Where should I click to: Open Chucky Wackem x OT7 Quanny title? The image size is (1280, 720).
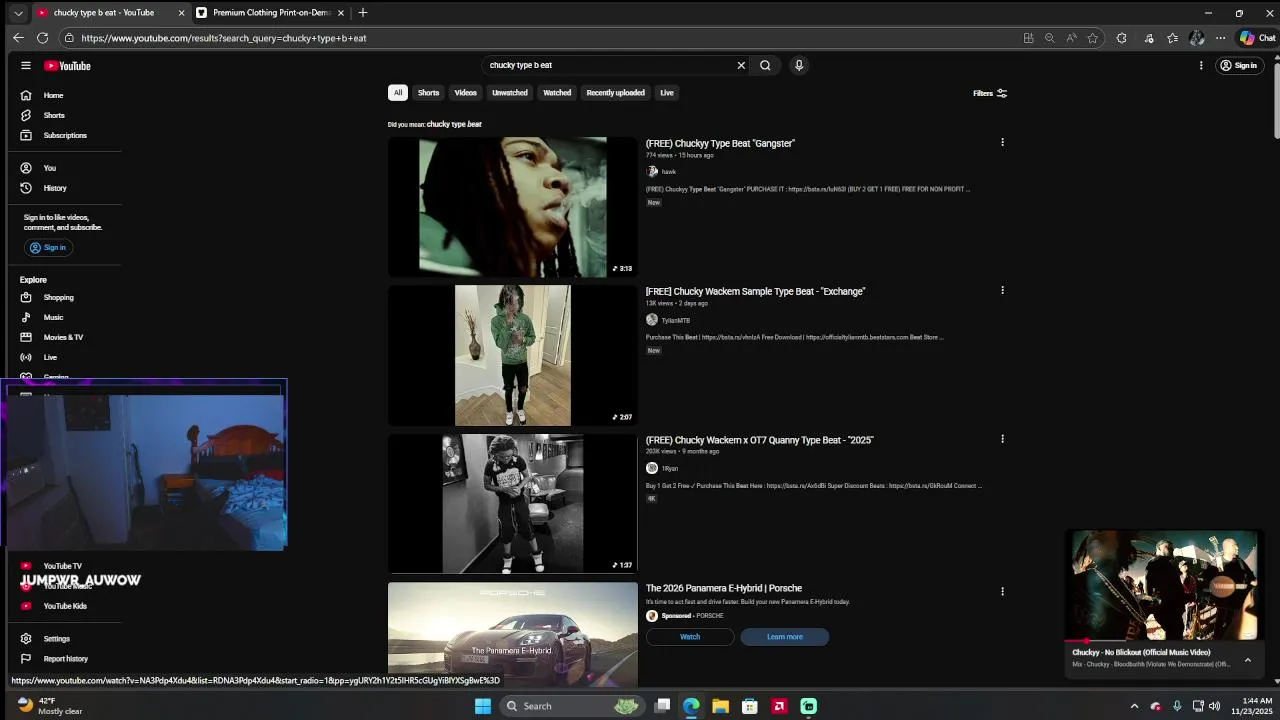click(x=760, y=440)
